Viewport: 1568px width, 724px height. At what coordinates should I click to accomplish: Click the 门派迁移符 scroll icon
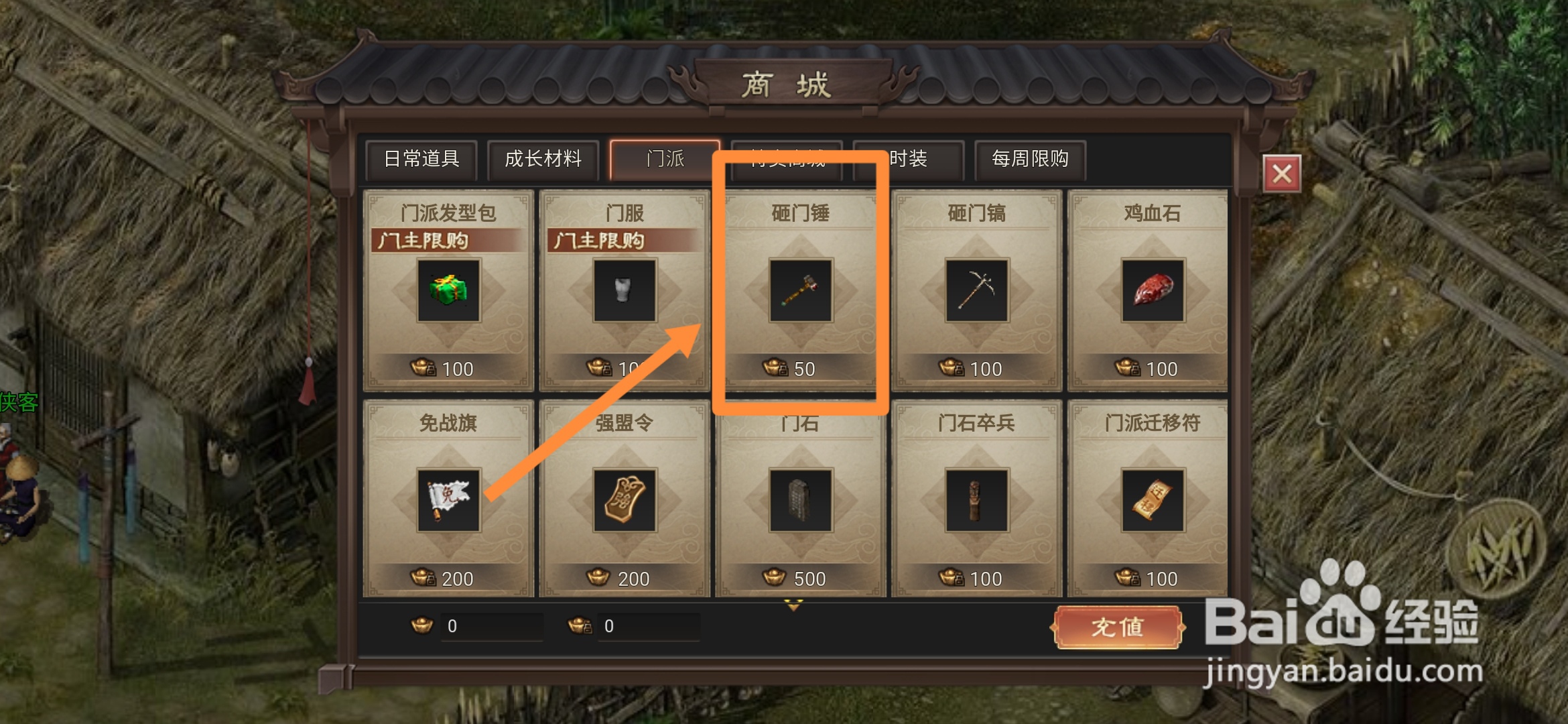pyautogui.click(x=1153, y=500)
